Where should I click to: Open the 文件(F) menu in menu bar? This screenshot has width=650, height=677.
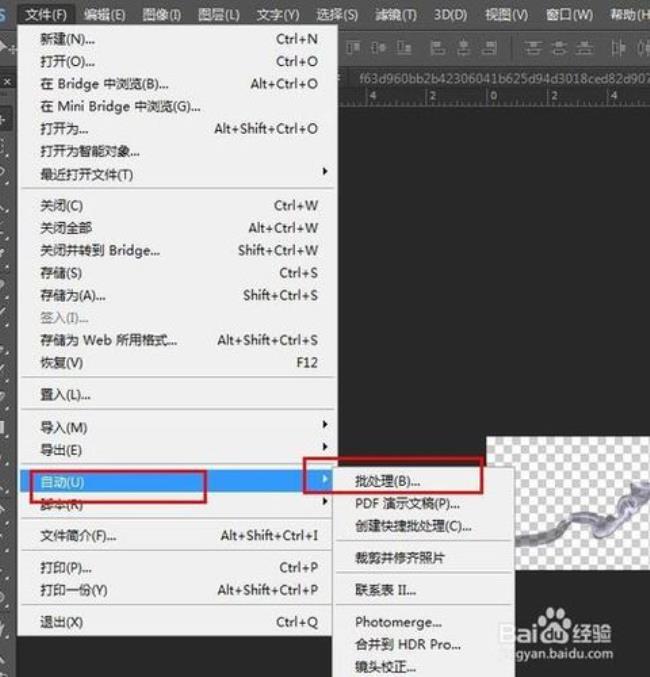pyautogui.click(x=46, y=15)
